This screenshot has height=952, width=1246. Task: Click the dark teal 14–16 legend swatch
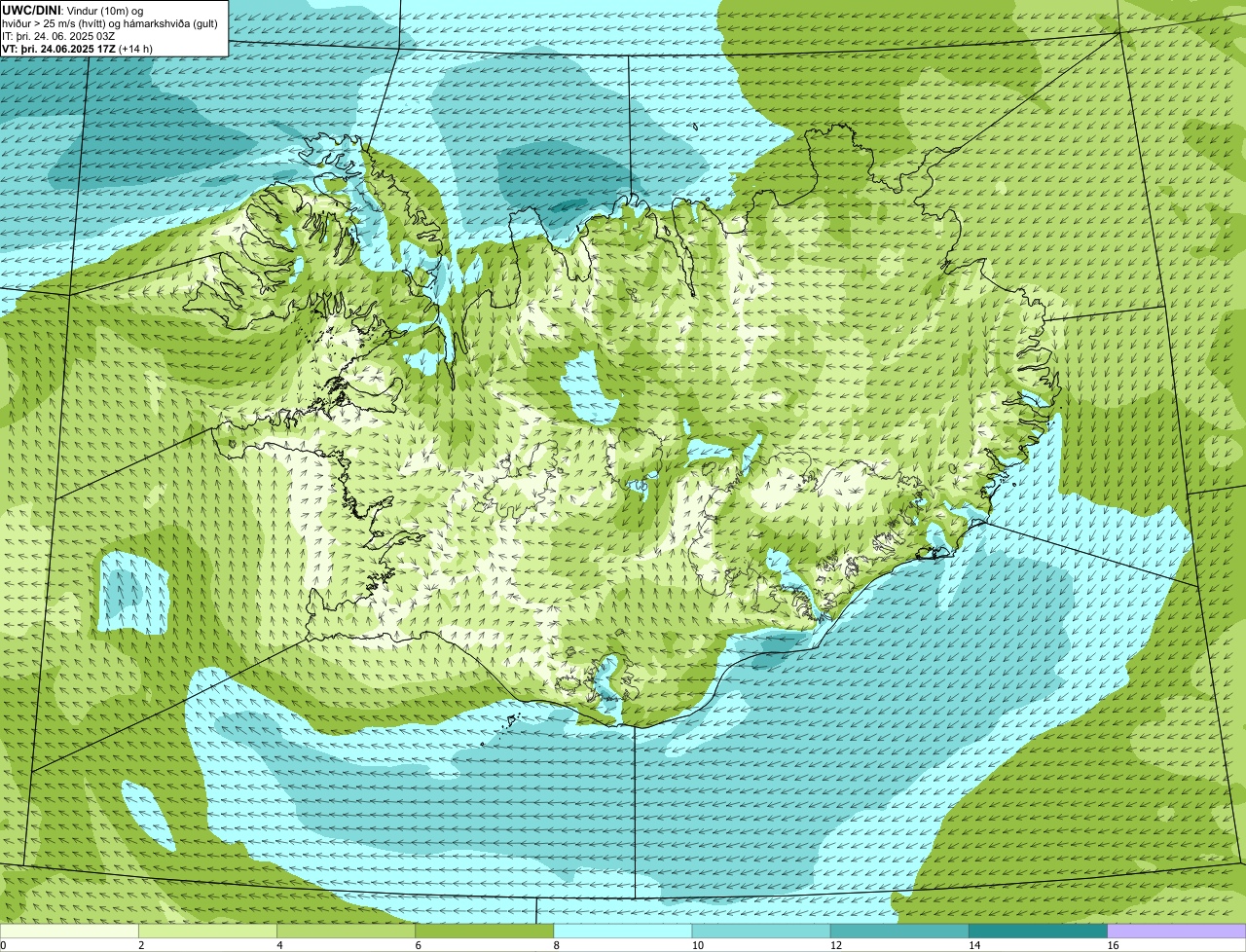tap(1038, 932)
